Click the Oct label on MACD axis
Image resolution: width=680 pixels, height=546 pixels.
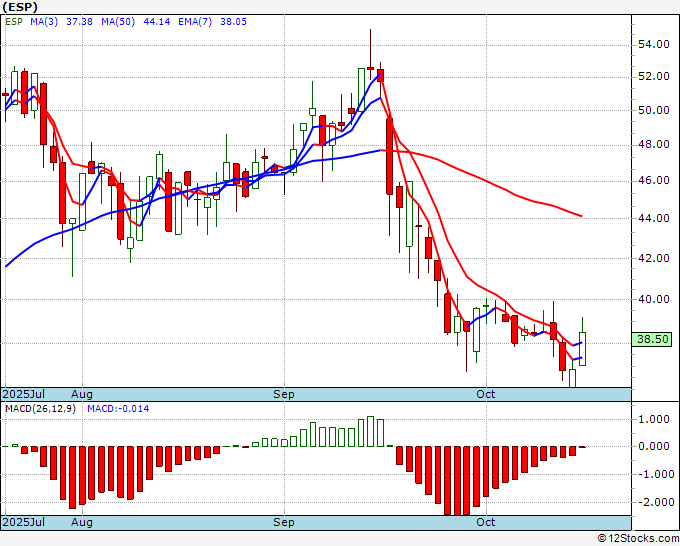tap(485, 522)
